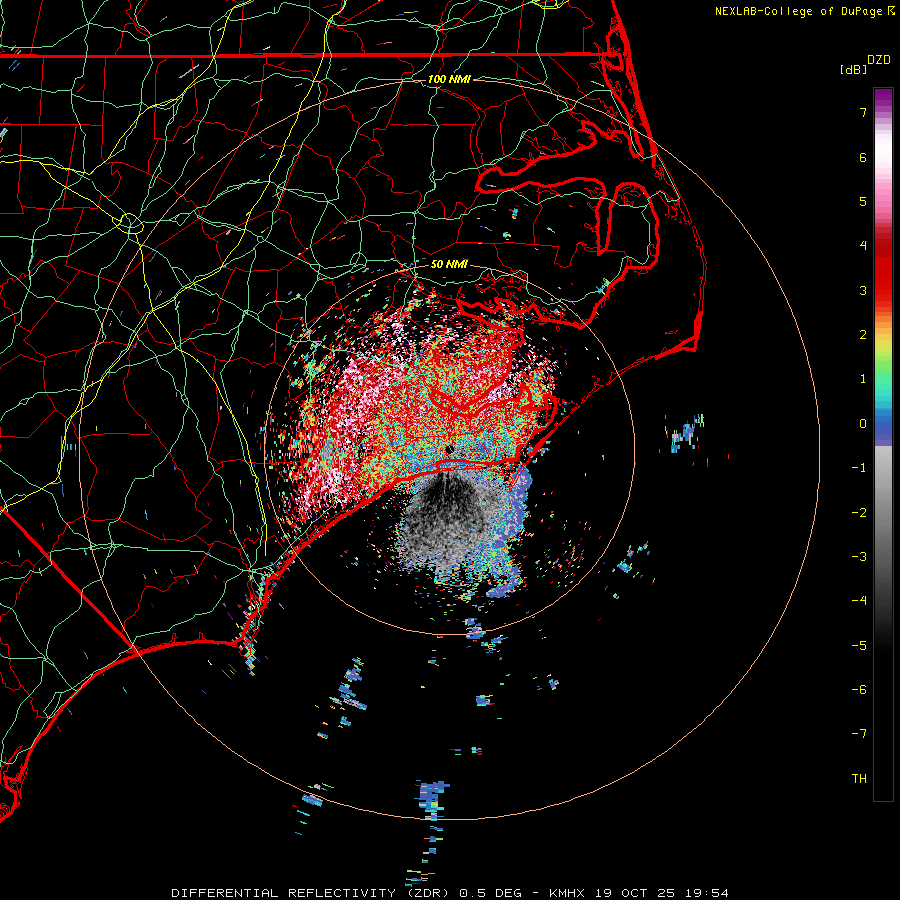Click the 100 NMI range ring label
The width and height of the screenshot is (900, 900).
[449, 79]
